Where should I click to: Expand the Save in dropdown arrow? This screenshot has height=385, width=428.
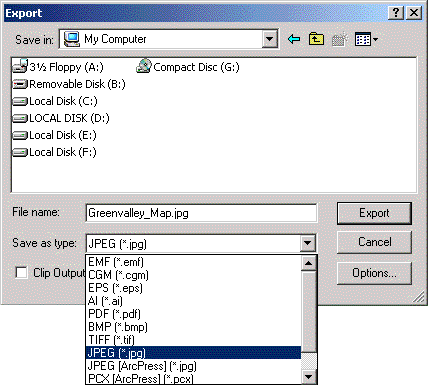click(x=270, y=39)
